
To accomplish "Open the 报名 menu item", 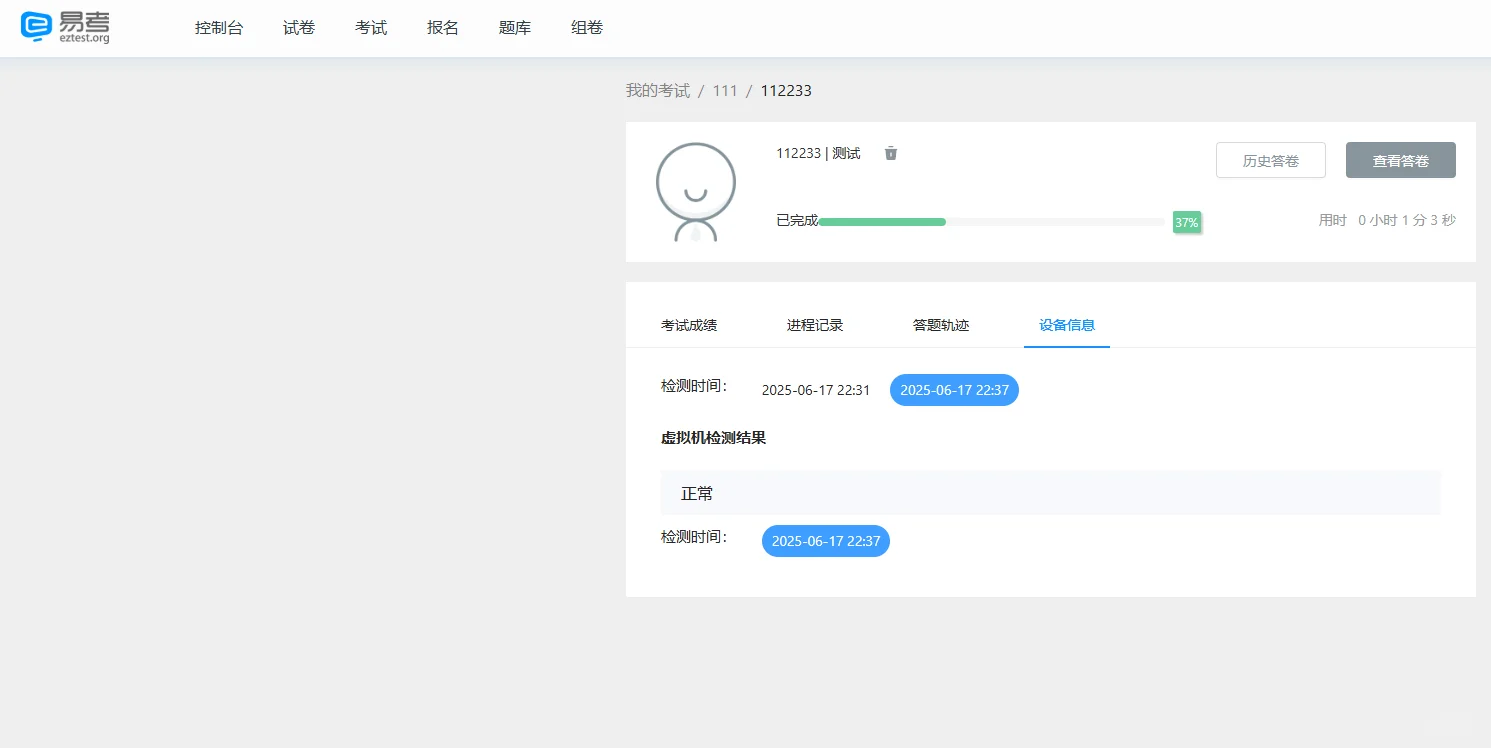I will [442, 27].
